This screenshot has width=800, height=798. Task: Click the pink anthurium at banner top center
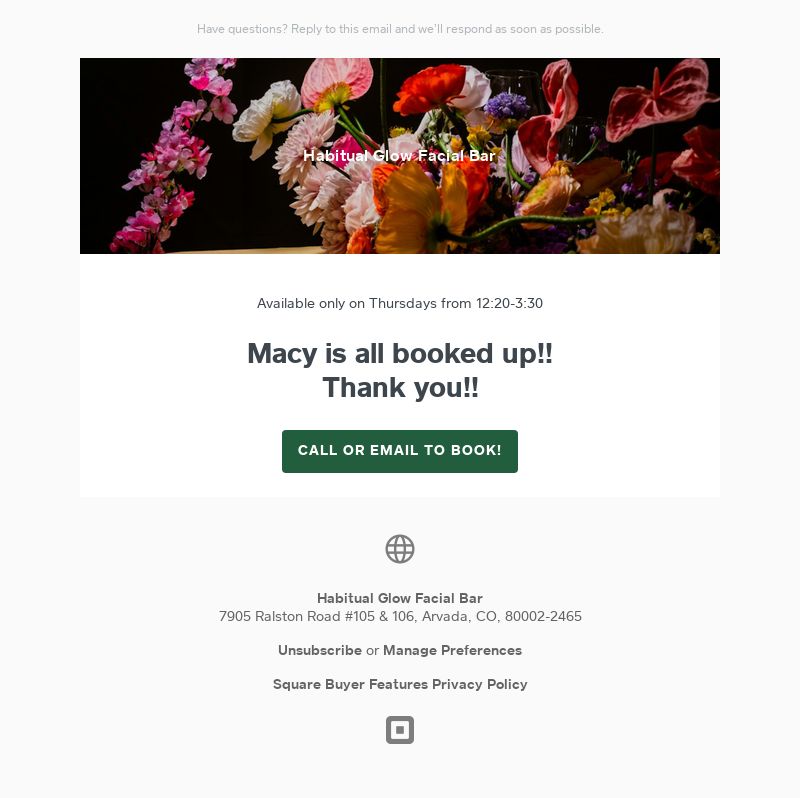click(337, 84)
